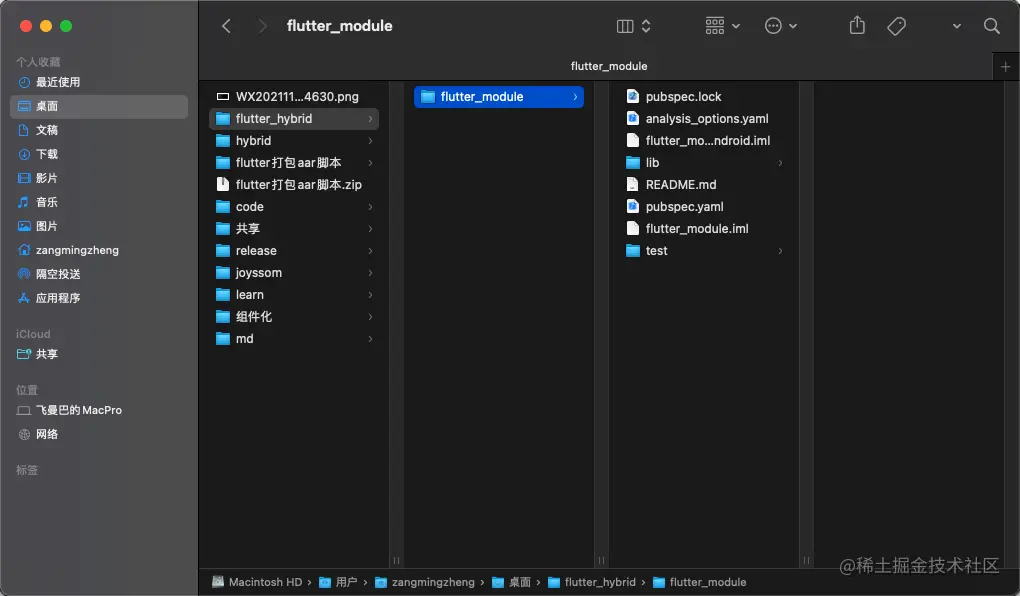
Task: Go forward with the right chevron
Action: 262,26
